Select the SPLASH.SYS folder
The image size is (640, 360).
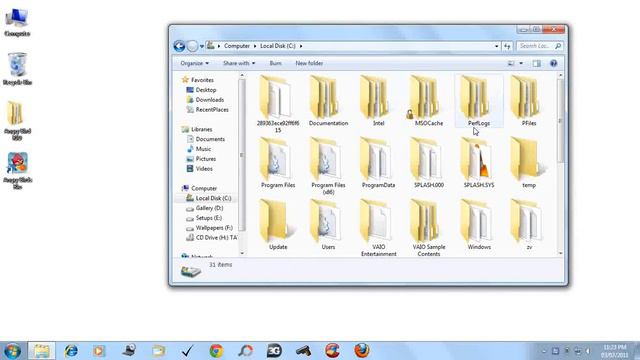pyautogui.click(x=479, y=163)
